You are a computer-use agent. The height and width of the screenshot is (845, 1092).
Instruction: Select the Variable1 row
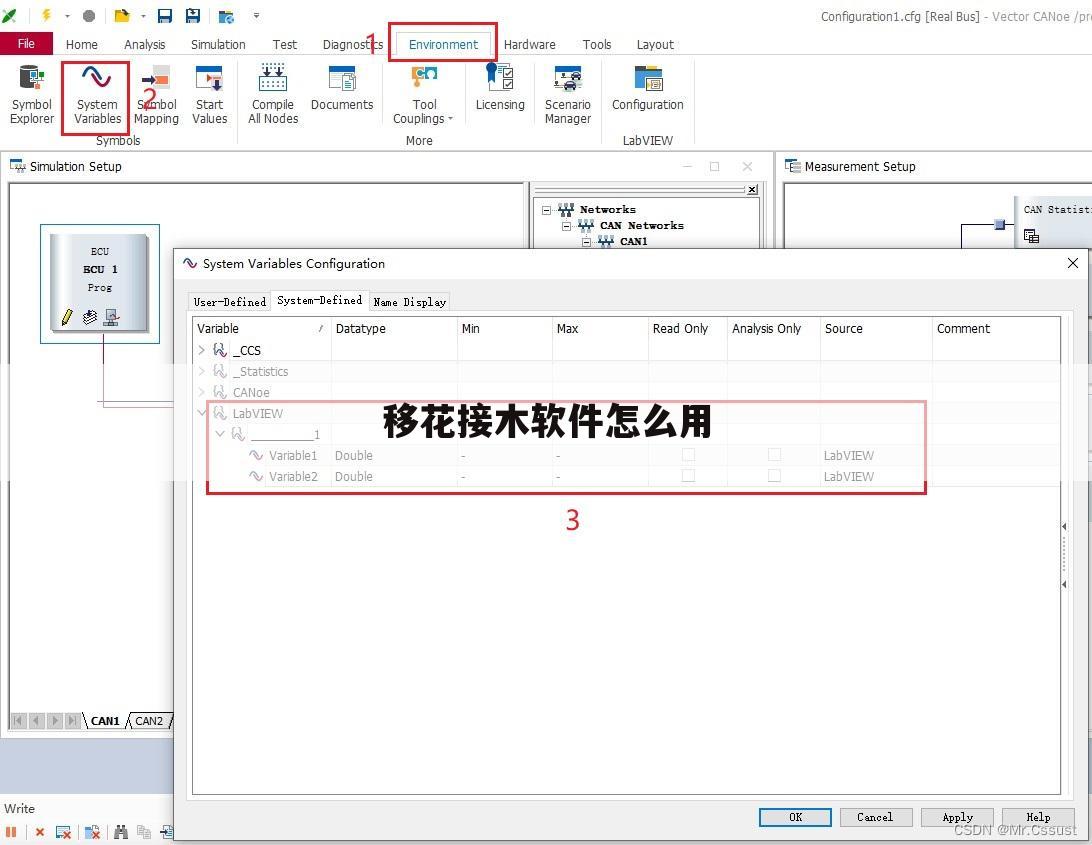click(627, 455)
